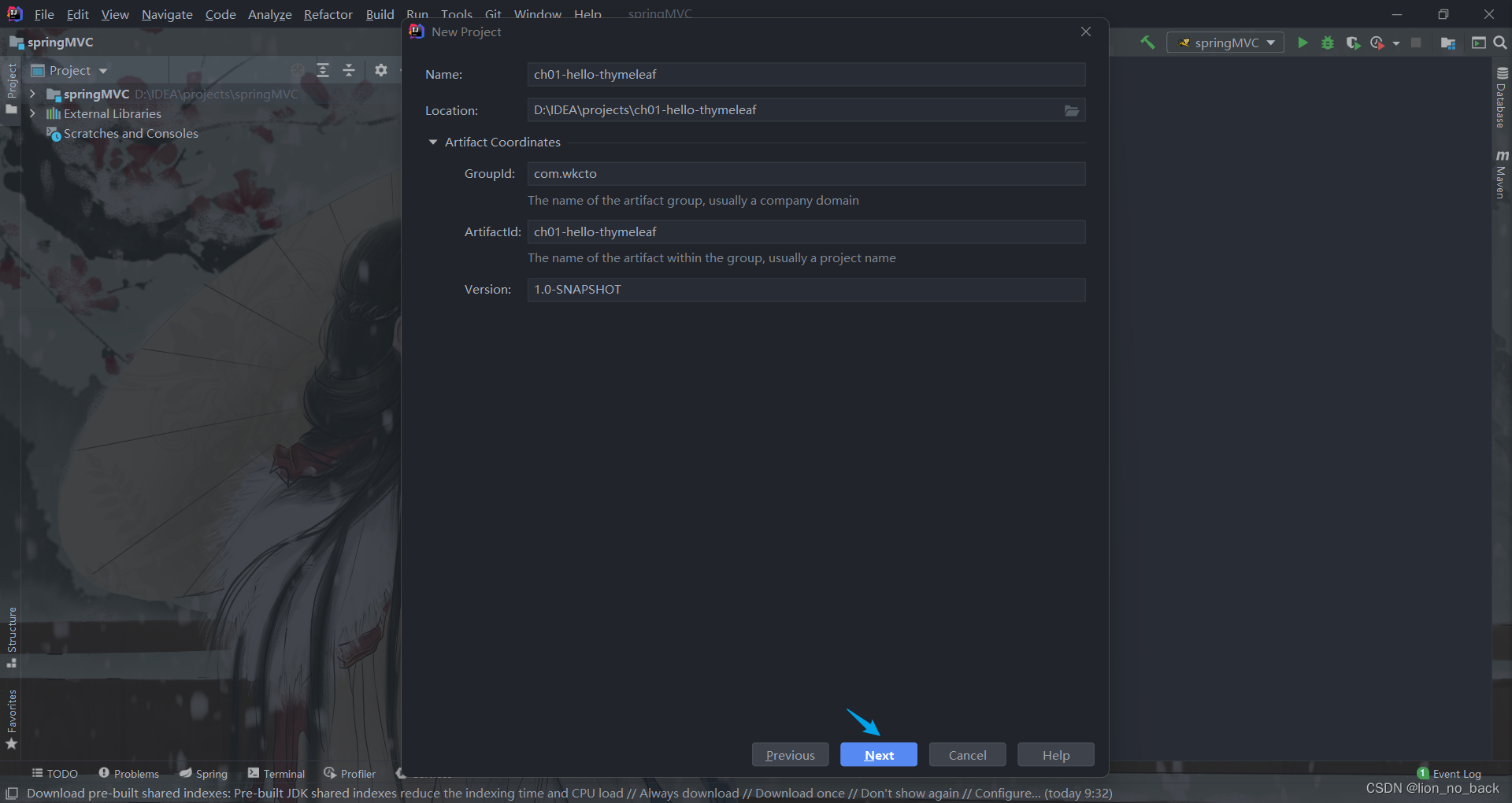Click the Next button
1512x803 pixels.
[879, 755]
